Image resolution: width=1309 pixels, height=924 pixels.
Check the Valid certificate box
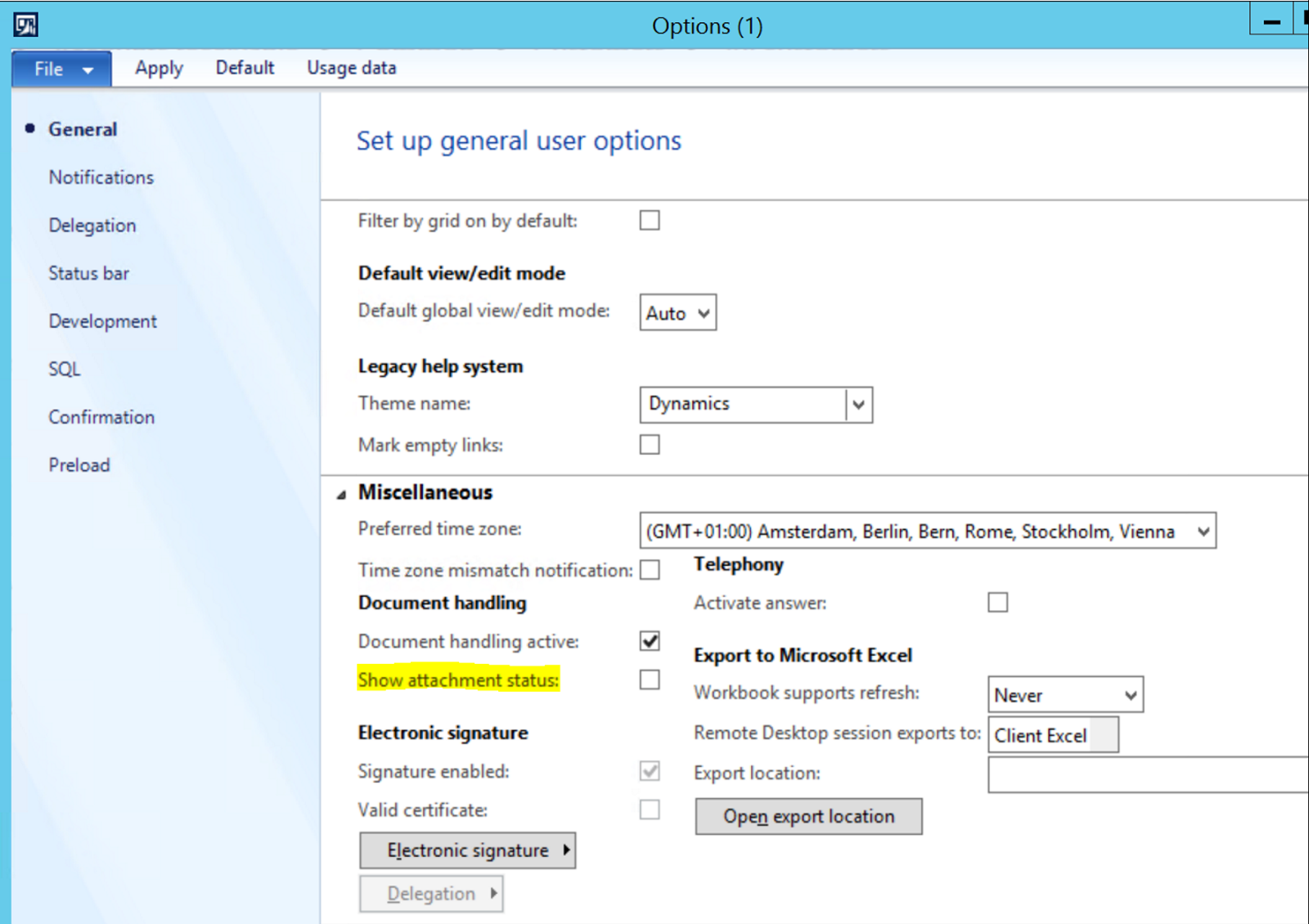point(649,810)
